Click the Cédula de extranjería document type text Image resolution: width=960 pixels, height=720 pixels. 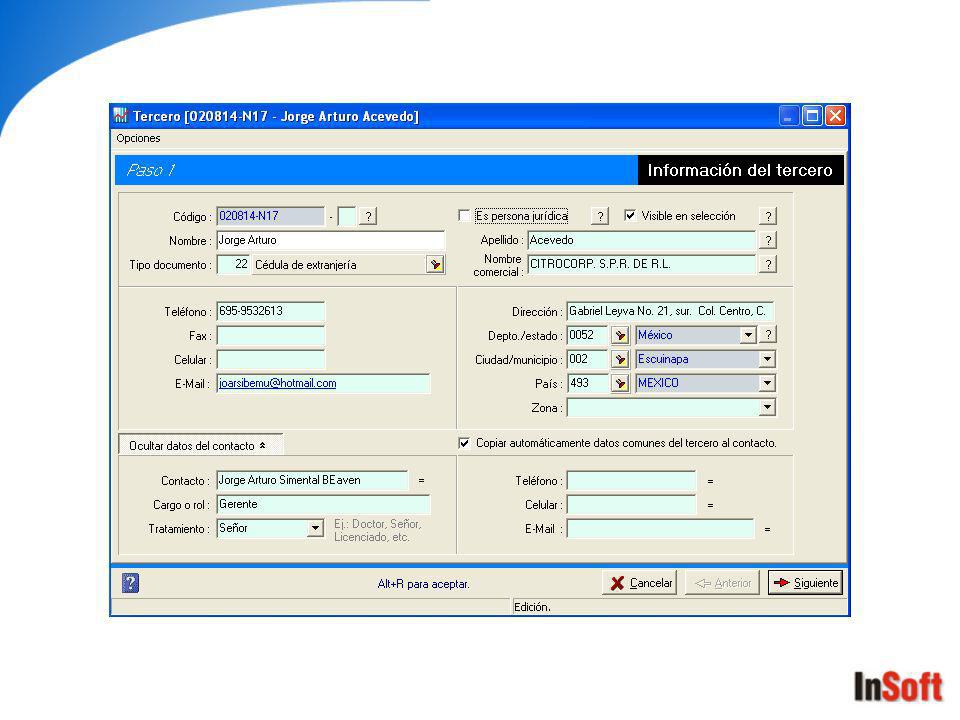[306, 265]
